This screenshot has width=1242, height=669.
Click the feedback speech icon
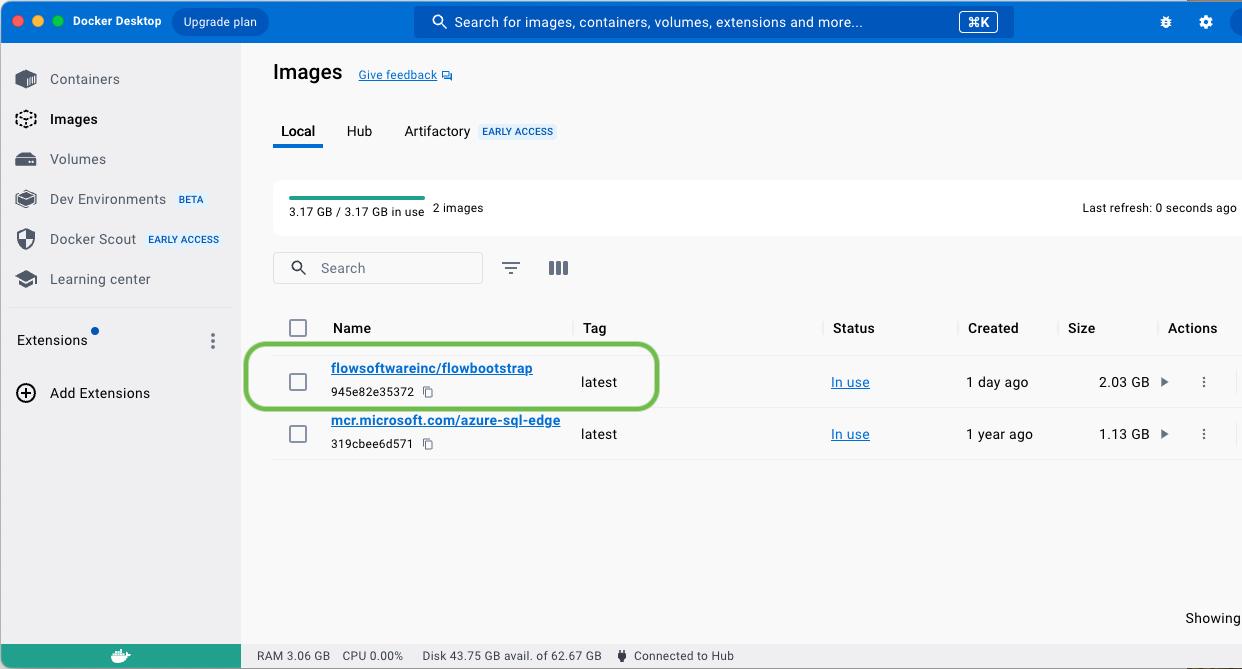point(447,76)
